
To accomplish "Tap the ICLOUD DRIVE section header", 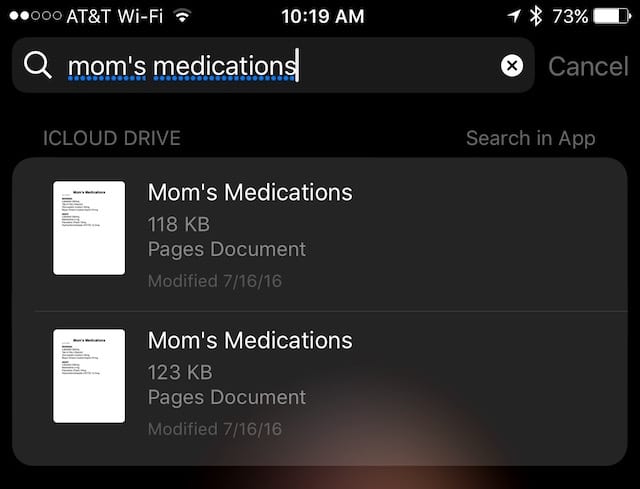I will (x=112, y=138).
